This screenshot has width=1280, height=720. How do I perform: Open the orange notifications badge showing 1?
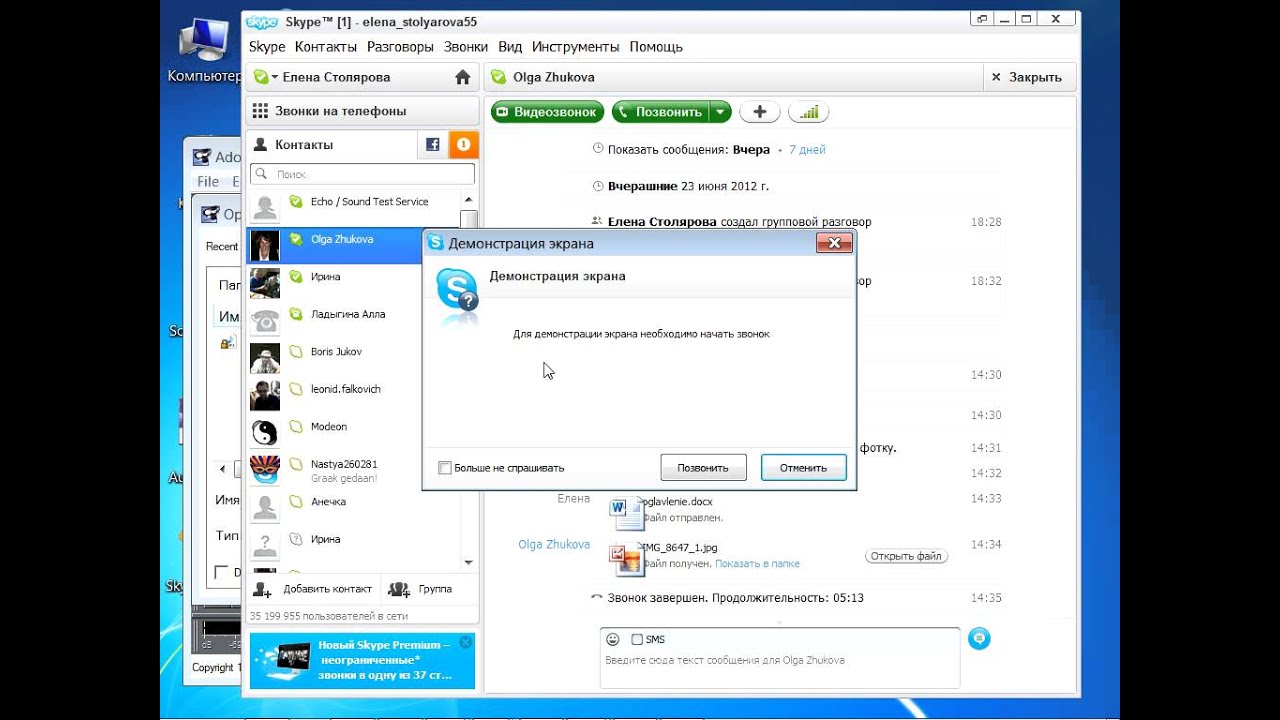coord(464,145)
